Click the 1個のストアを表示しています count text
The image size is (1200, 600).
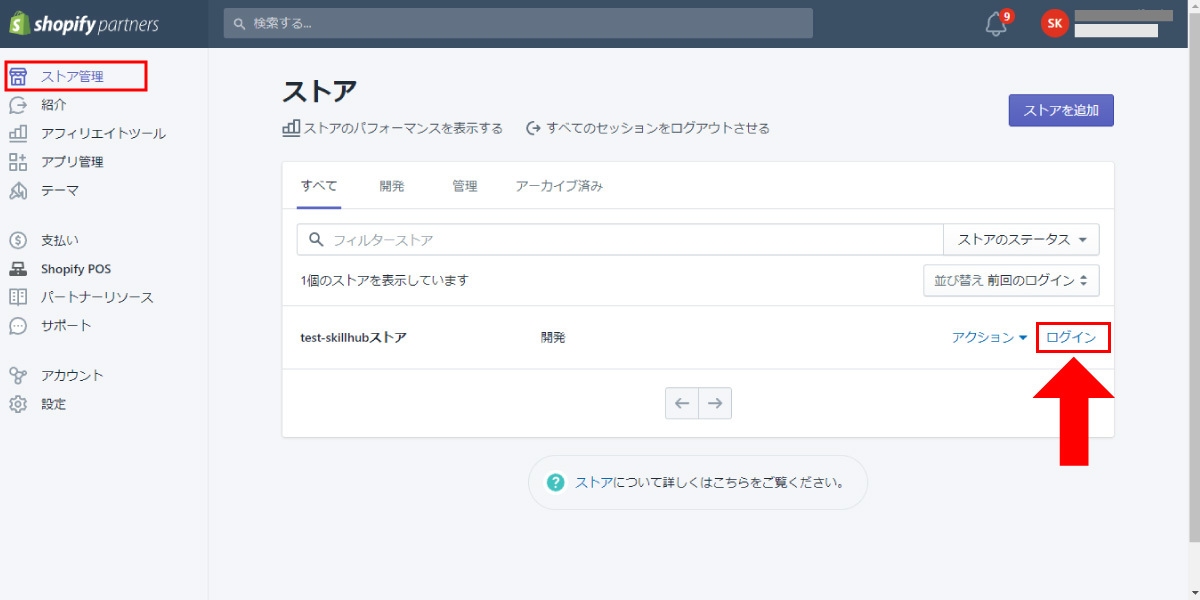385,281
